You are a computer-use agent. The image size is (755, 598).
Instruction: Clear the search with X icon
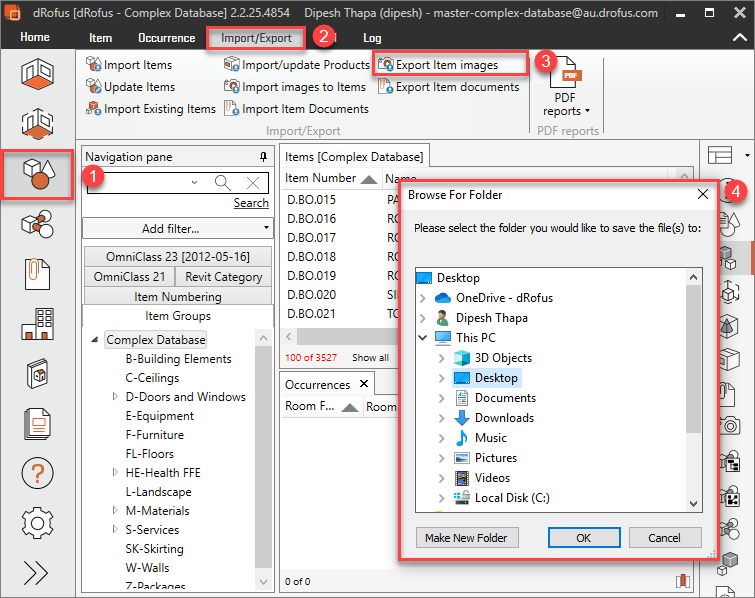pyautogui.click(x=253, y=183)
